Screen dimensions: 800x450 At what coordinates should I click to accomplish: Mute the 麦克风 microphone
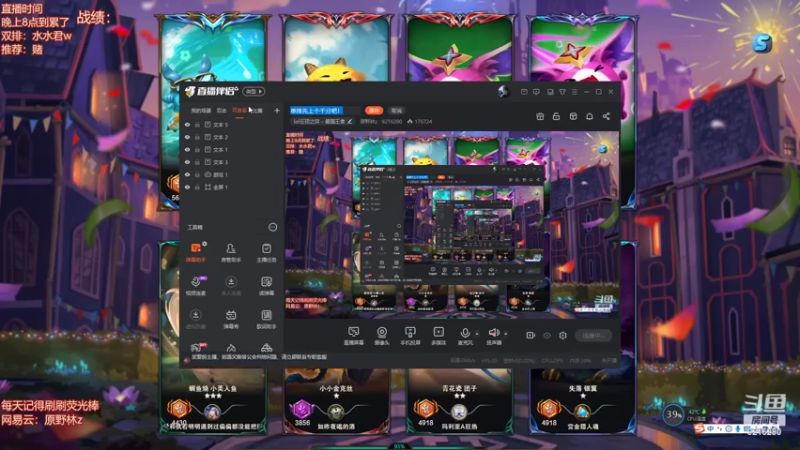coord(465,336)
